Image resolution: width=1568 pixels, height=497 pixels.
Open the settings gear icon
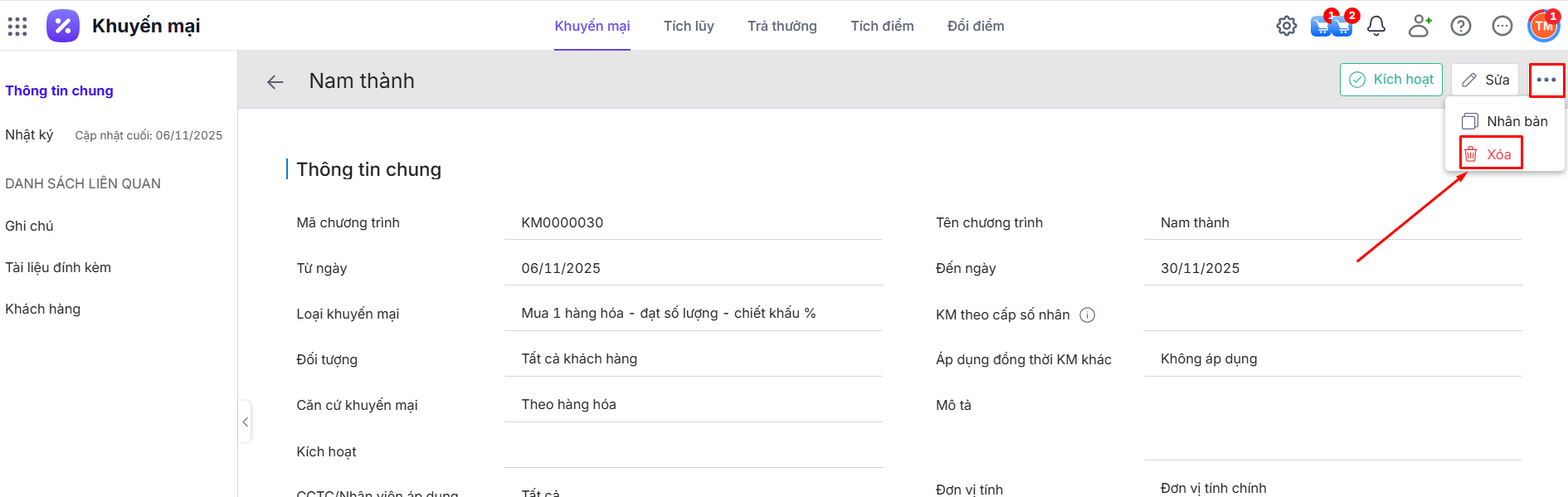point(1286,27)
